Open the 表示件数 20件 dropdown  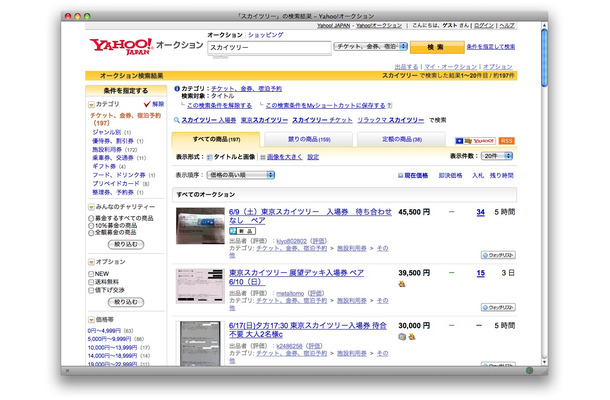click(497, 156)
